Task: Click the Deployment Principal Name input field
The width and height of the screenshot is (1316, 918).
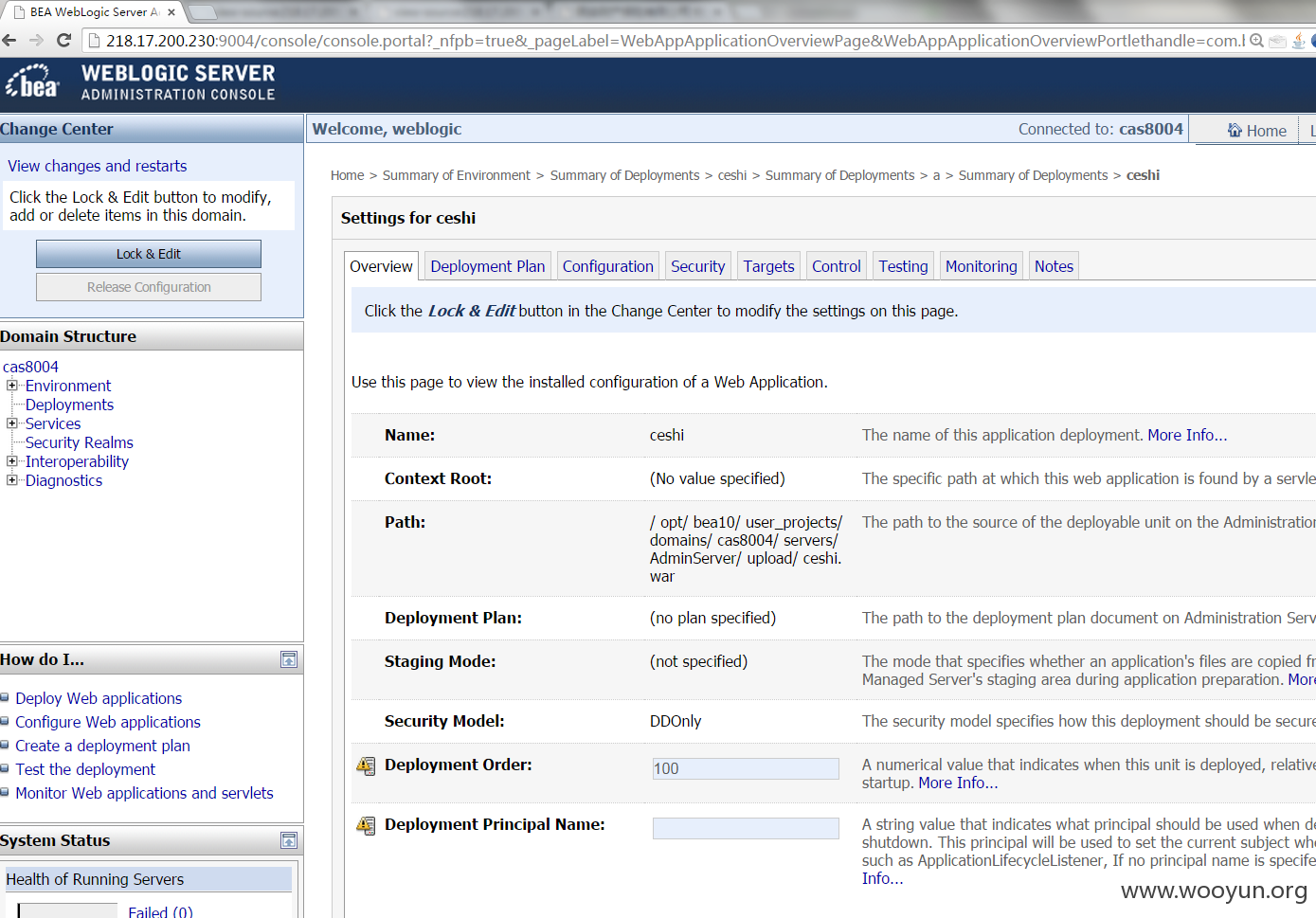Action: pyautogui.click(x=746, y=828)
